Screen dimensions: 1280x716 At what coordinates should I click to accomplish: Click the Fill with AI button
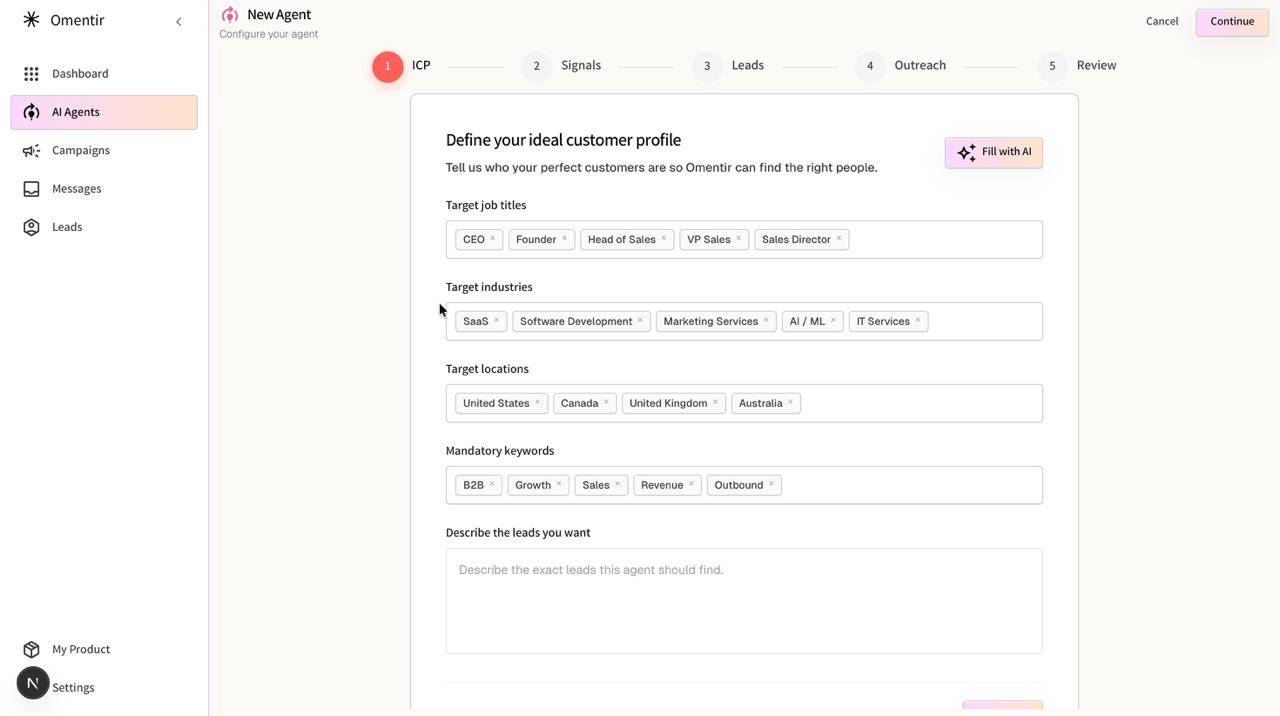pos(994,152)
